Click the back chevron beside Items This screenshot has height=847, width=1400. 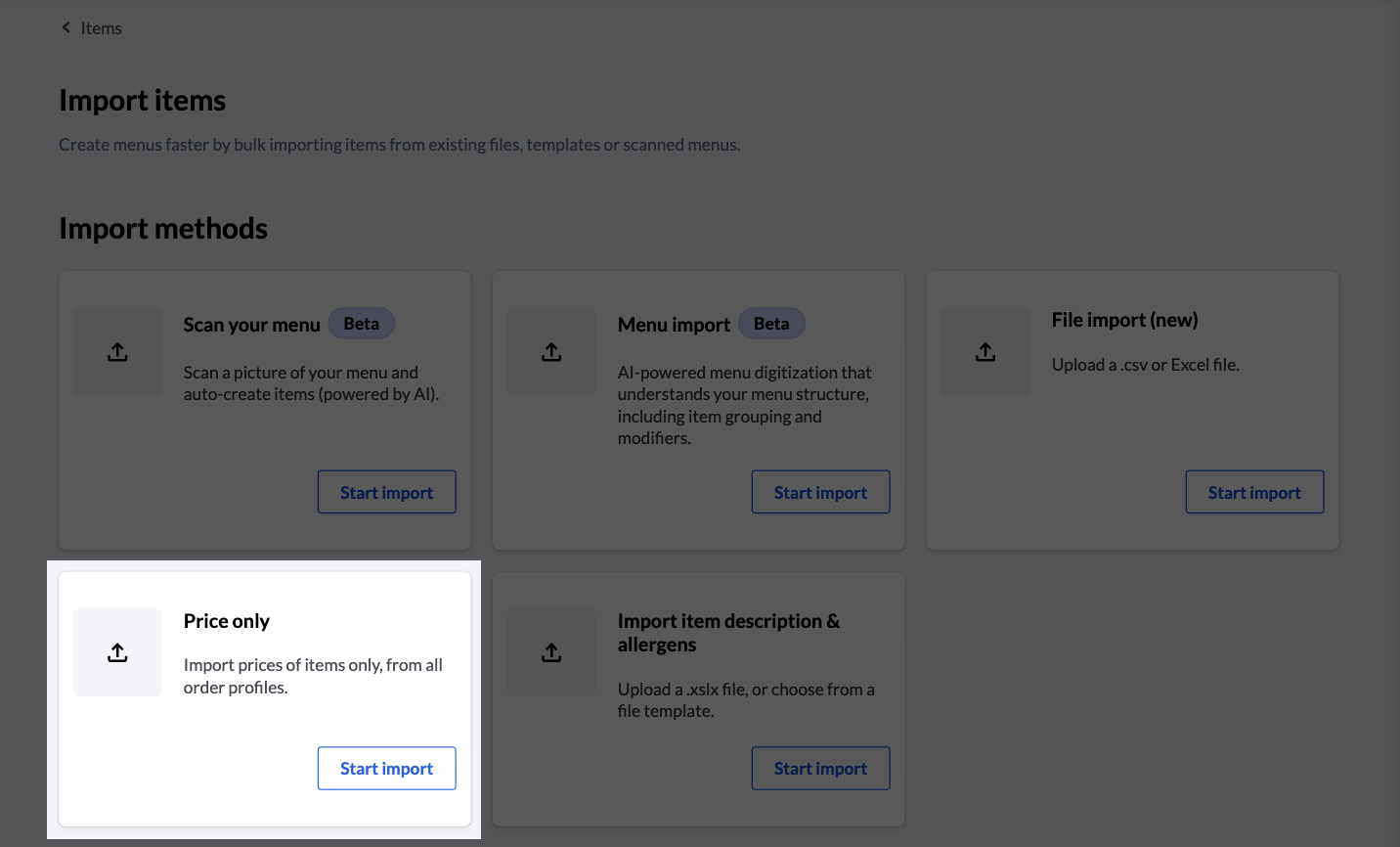tap(66, 27)
